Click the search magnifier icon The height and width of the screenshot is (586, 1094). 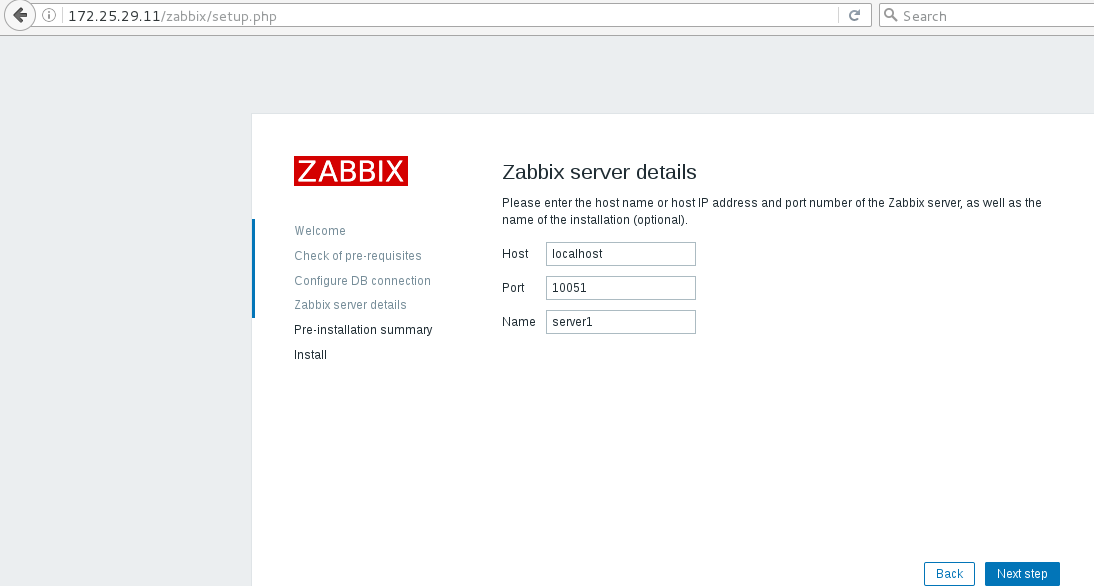pos(890,15)
